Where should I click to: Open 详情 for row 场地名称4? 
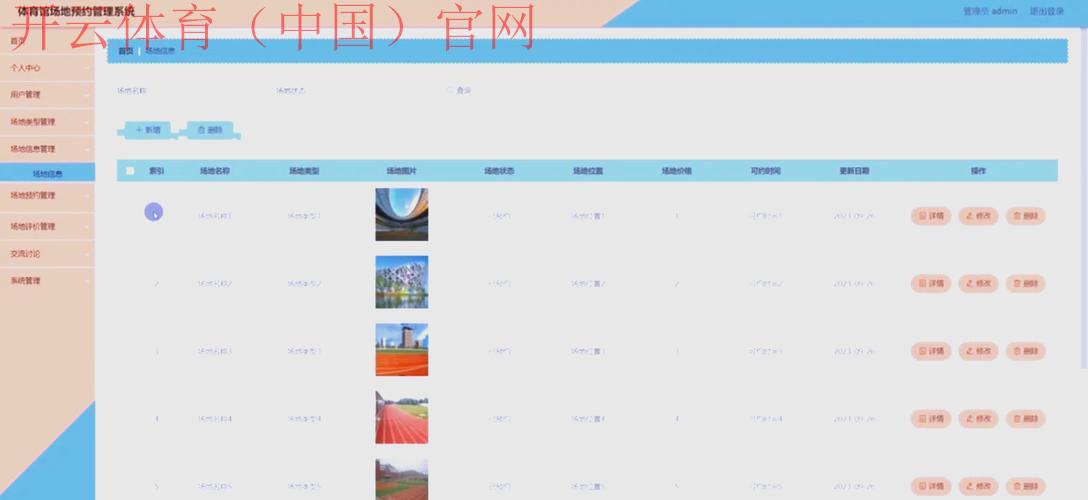coord(930,418)
